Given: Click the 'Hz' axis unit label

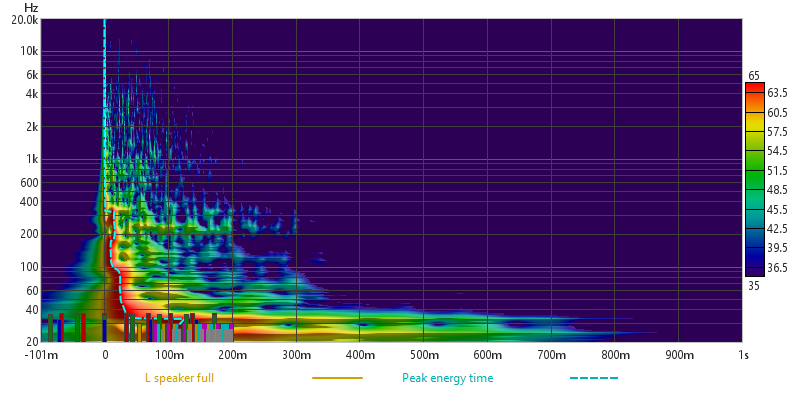Looking at the screenshot, I should [x=31, y=8].
